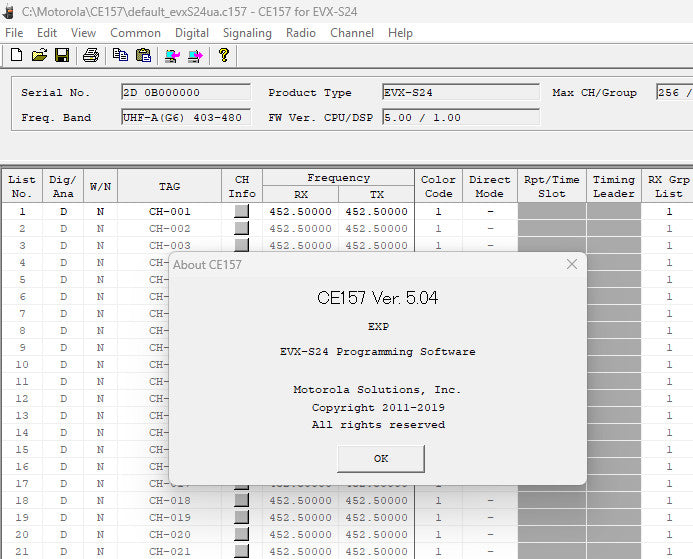The width and height of the screenshot is (693, 559).
Task: Click Direct Mode cell of row 1
Action: (x=490, y=212)
